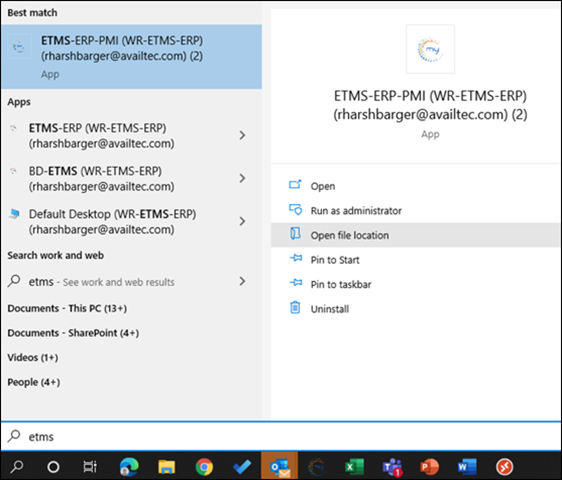Choose Uninstall for the app
562x480 pixels.
click(330, 309)
